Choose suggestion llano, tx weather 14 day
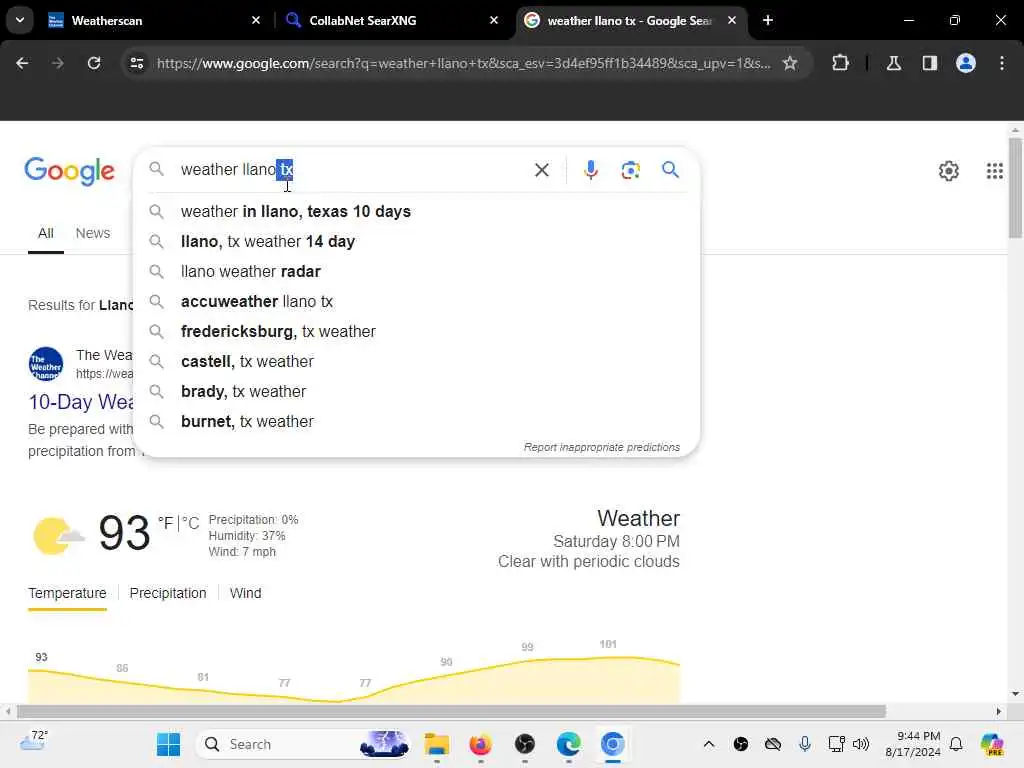 (x=417, y=242)
